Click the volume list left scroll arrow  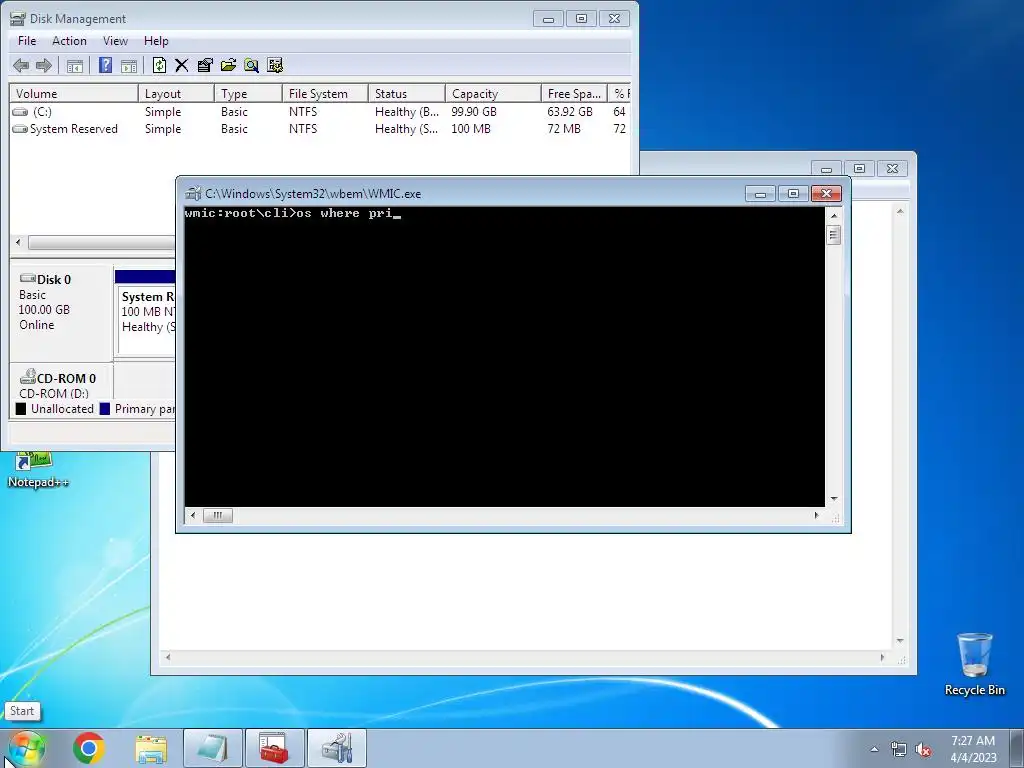tap(18, 242)
